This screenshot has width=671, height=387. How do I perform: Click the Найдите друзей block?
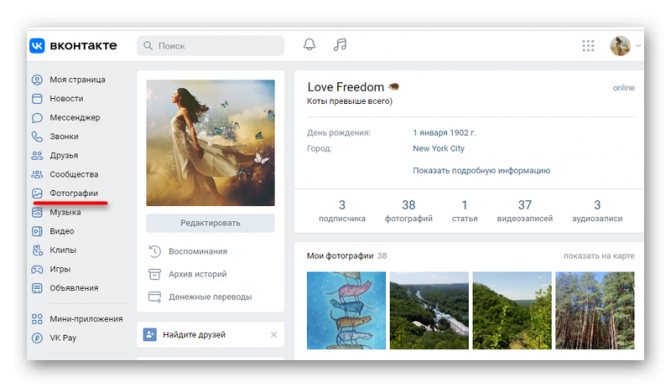click(x=210, y=334)
